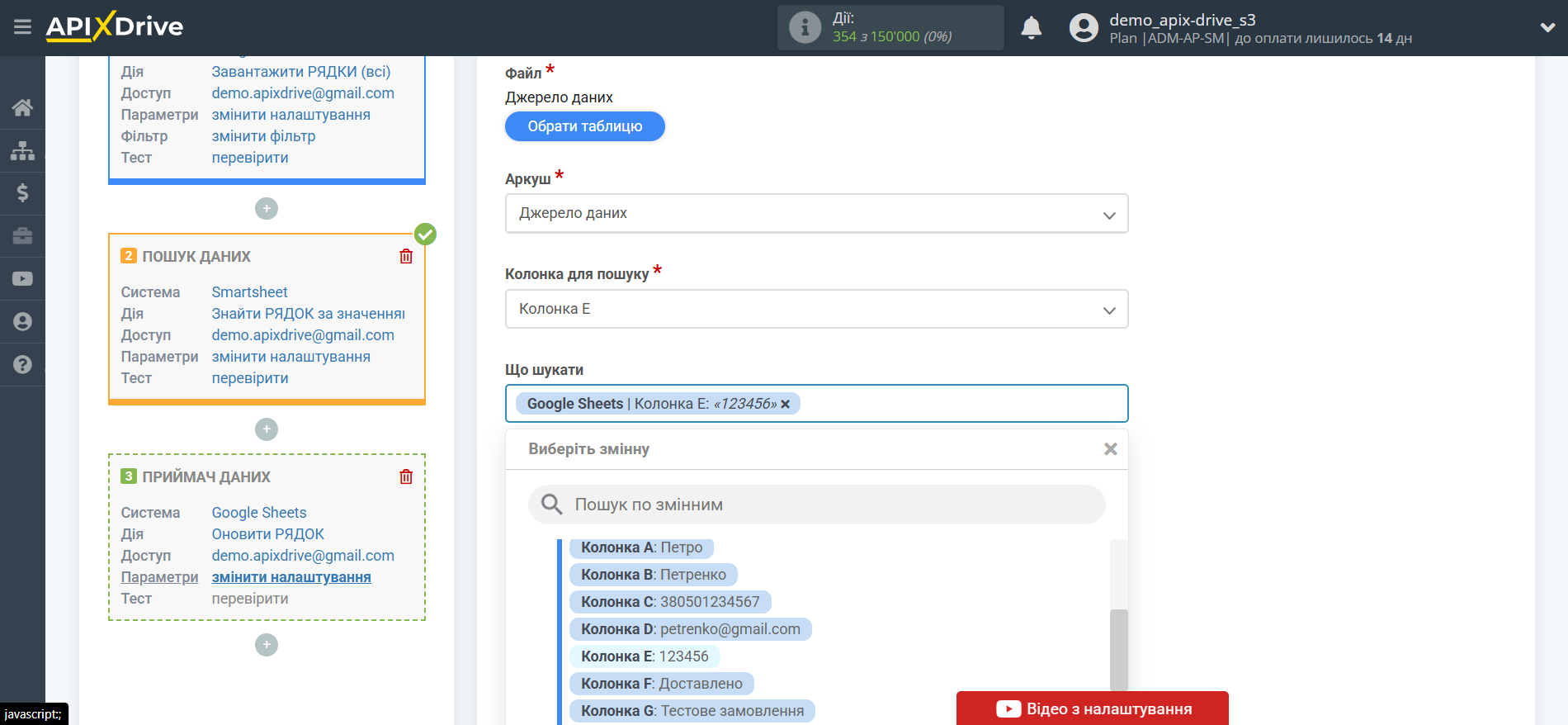Open the Аркуш dropdown
The height and width of the screenshot is (725, 1568).
coord(817,214)
